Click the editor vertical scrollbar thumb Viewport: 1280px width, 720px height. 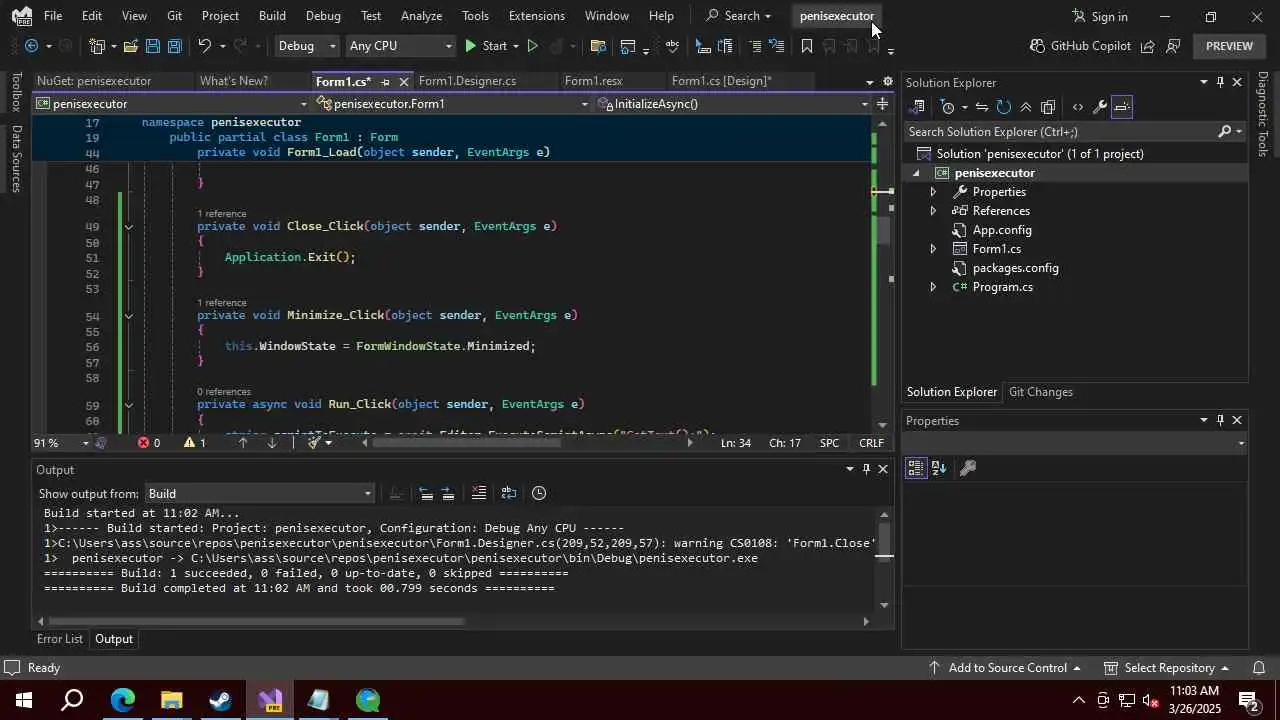[883, 230]
